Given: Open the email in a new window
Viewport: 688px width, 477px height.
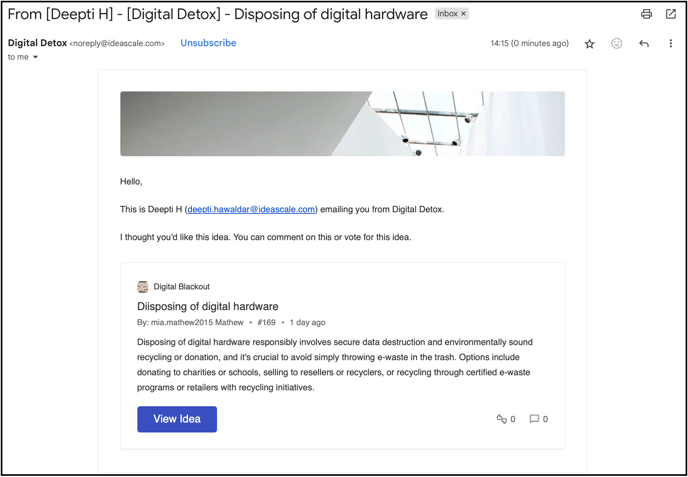Looking at the screenshot, I should click(670, 14).
